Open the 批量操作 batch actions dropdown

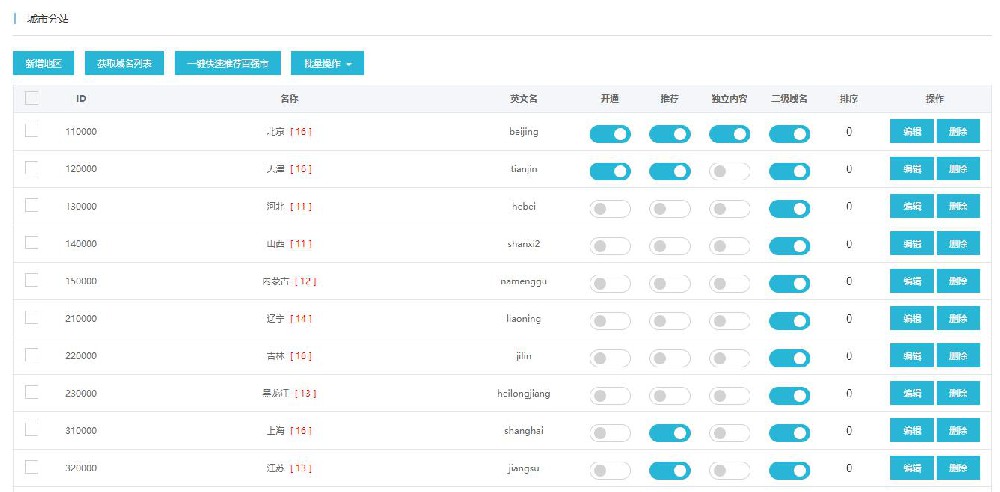327,63
